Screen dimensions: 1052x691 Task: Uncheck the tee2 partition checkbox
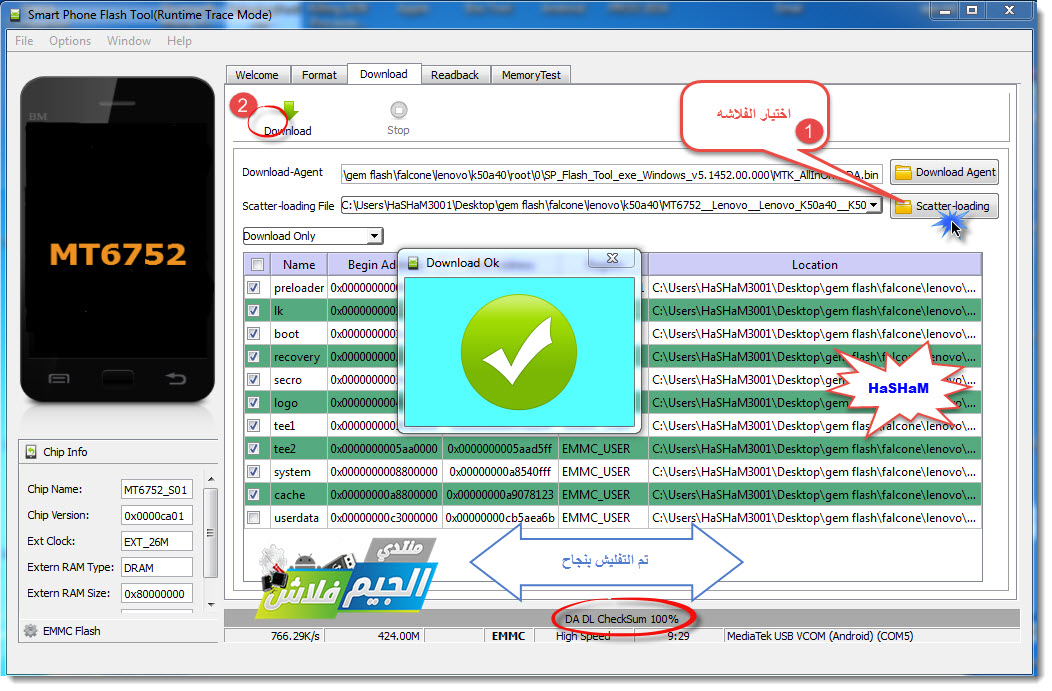tap(254, 449)
